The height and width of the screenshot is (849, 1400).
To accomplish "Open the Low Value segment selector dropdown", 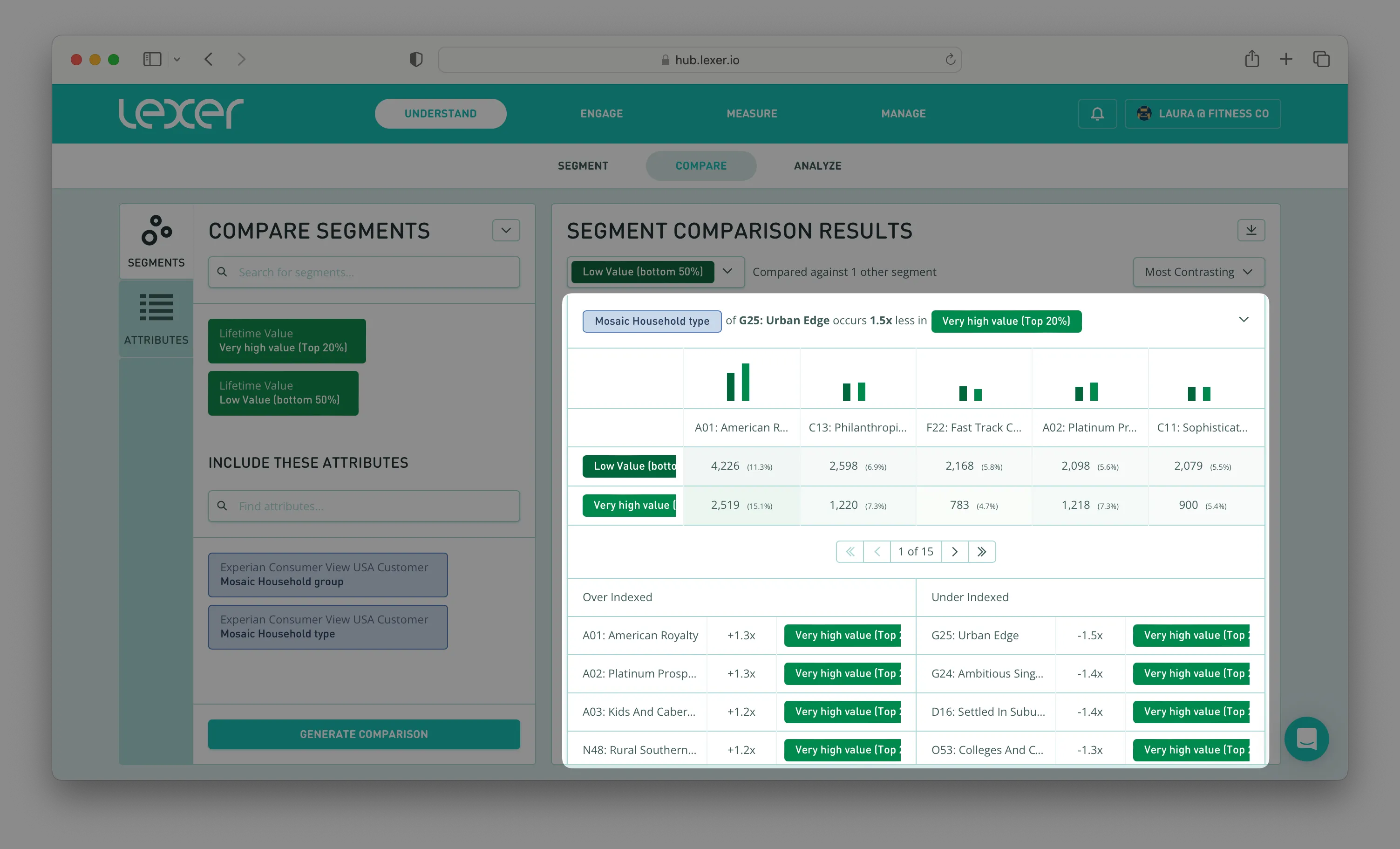I will point(727,271).
